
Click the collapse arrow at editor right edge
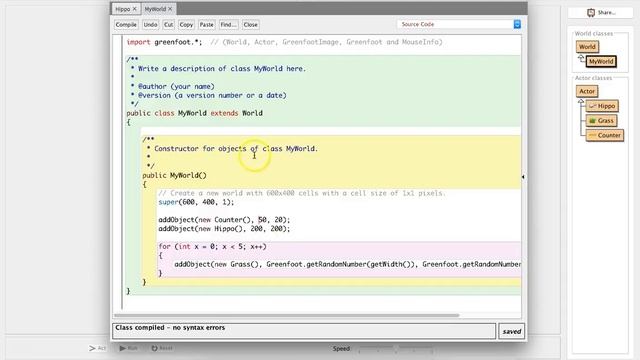point(523,177)
